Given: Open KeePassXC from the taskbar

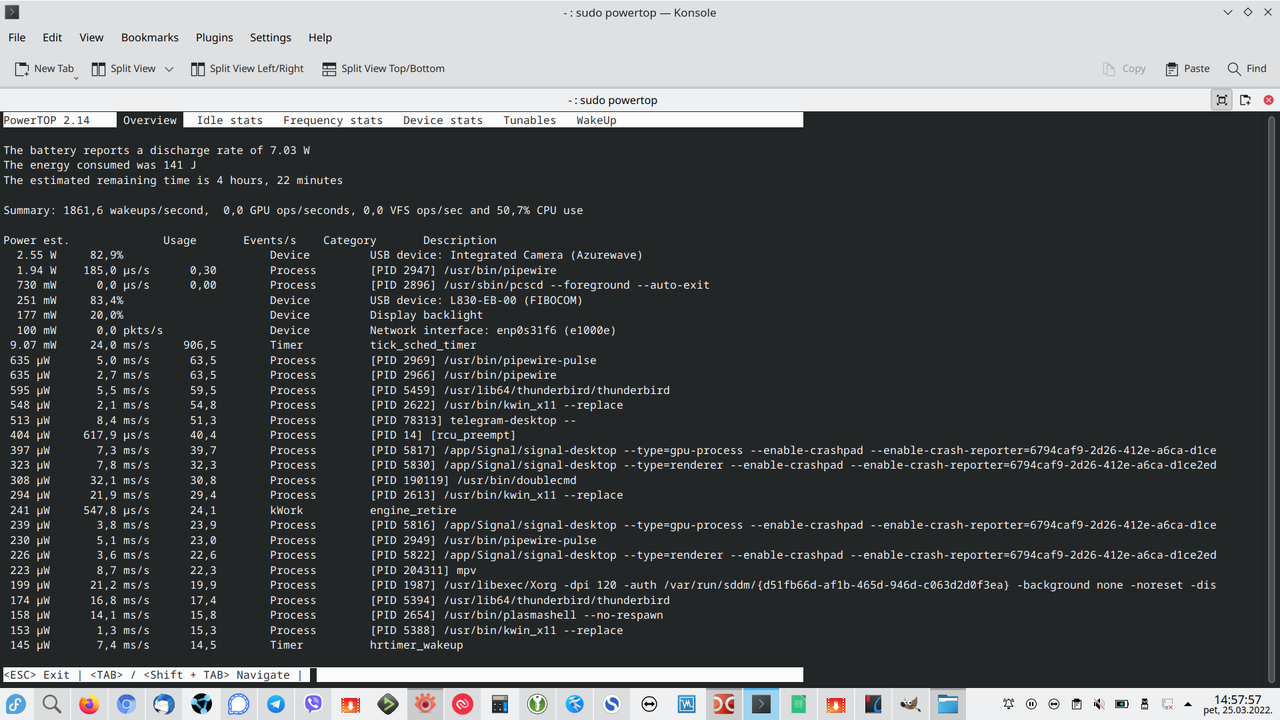Looking at the screenshot, I should [537, 704].
